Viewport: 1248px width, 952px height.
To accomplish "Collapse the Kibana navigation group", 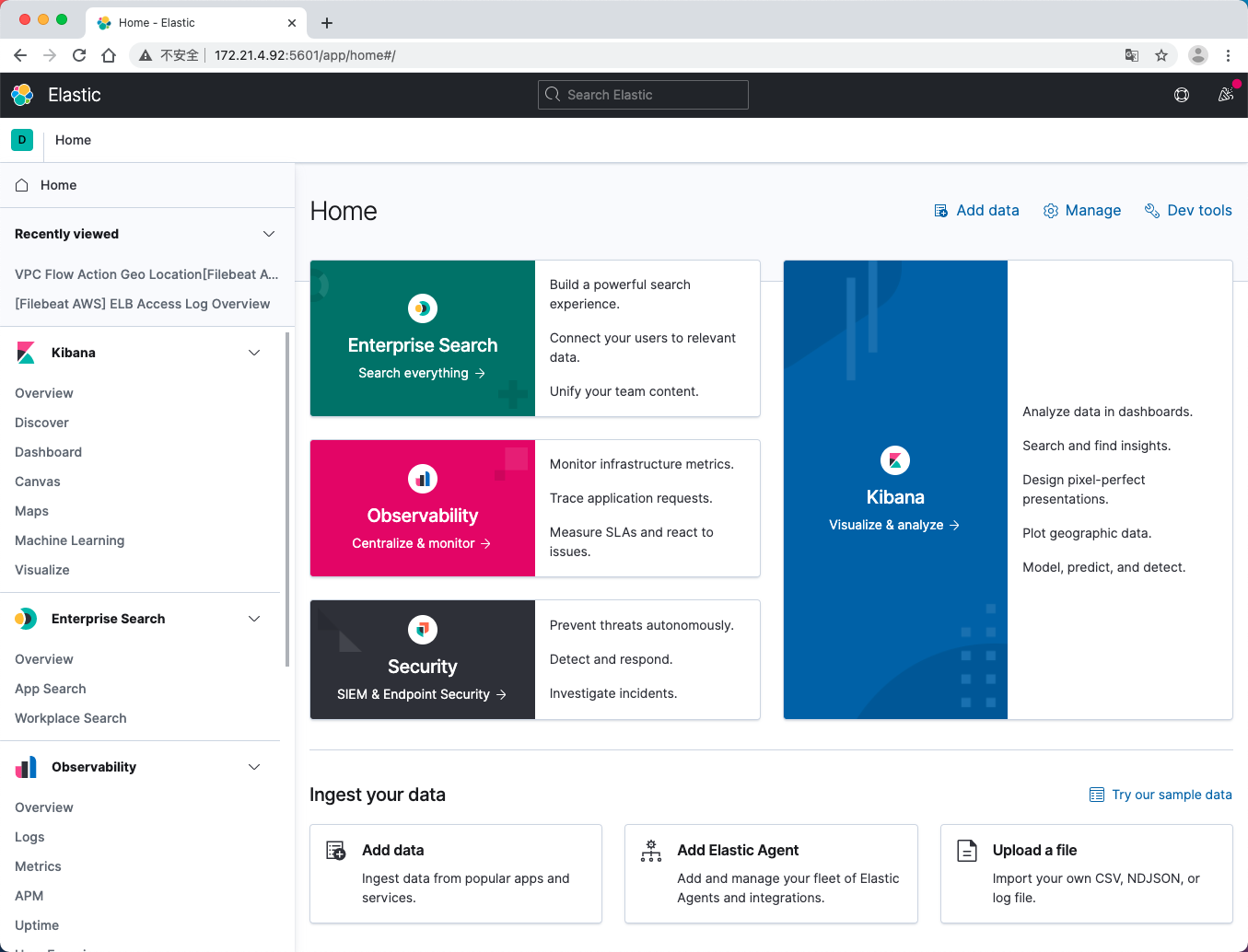I will point(254,353).
